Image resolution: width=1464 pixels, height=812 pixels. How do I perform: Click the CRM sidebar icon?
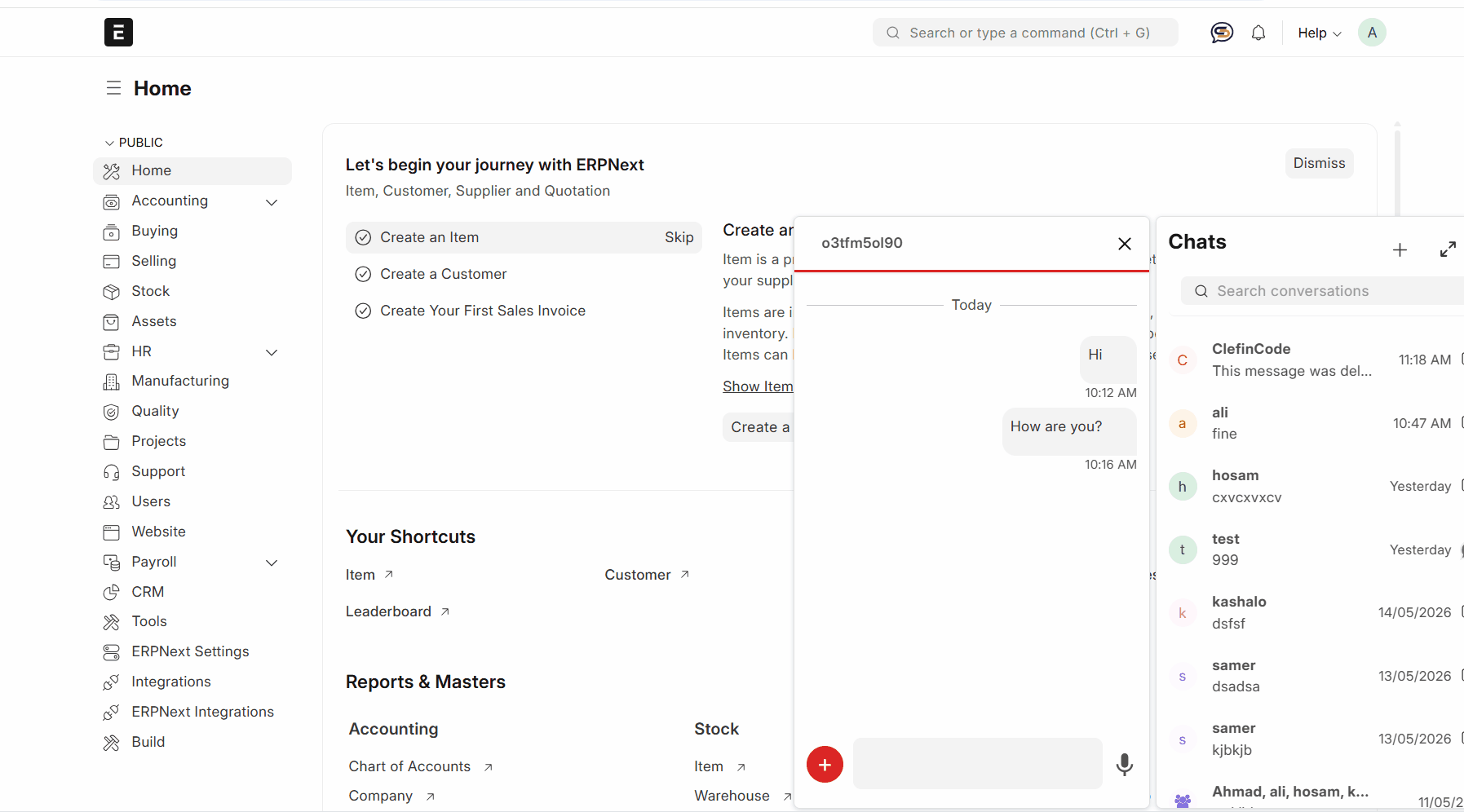click(x=112, y=593)
